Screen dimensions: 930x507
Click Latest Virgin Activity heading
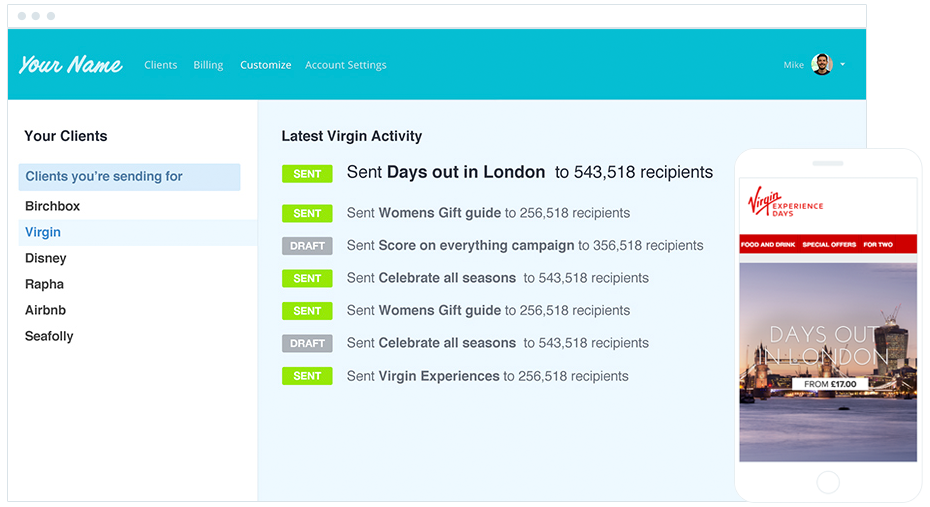(x=352, y=136)
